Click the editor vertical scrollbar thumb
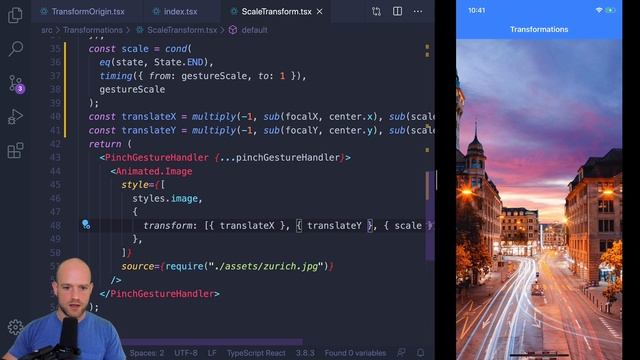 click(430, 216)
